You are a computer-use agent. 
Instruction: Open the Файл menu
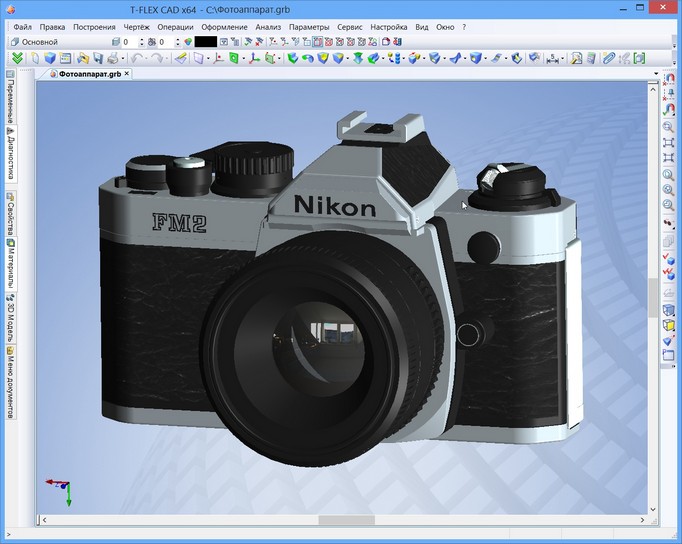(x=23, y=27)
